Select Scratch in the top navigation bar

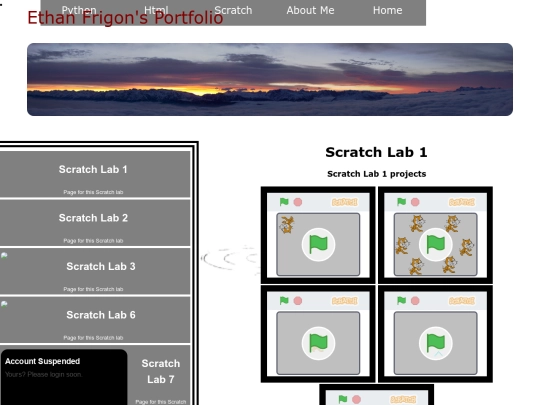pyautogui.click(x=233, y=10)
